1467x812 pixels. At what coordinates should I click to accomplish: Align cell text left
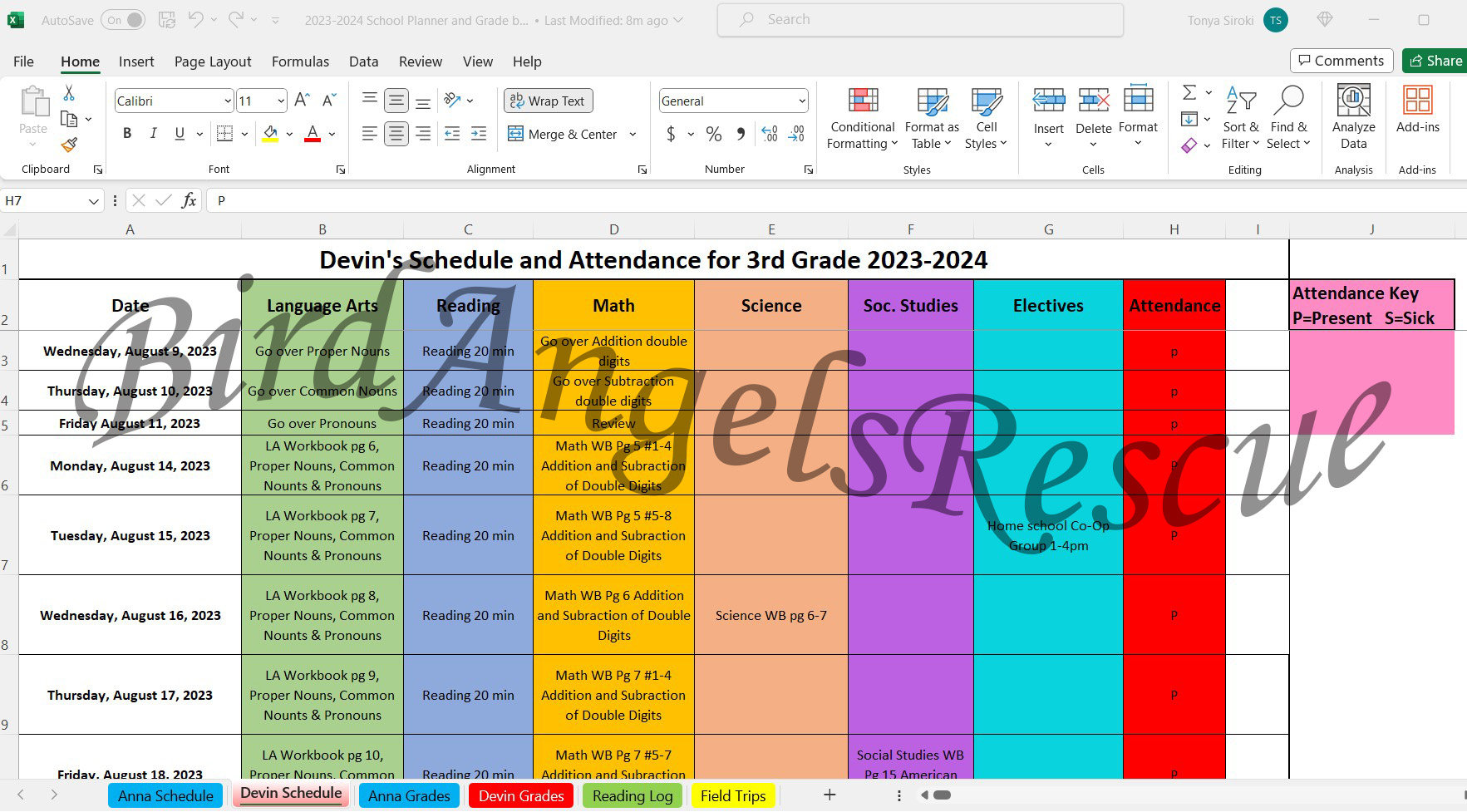point(370,133)
